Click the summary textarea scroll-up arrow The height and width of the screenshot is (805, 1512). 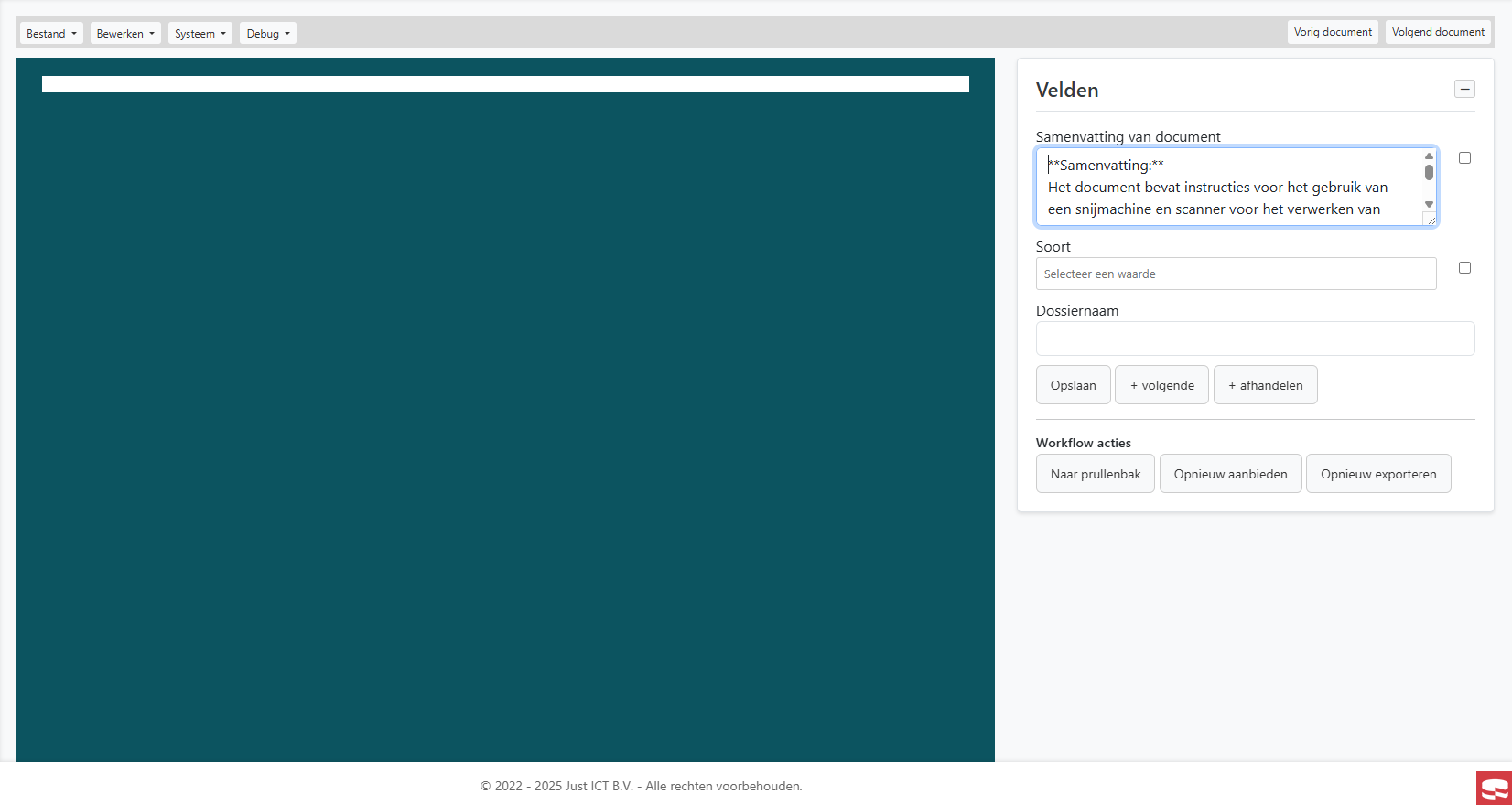click(1429, 156)
